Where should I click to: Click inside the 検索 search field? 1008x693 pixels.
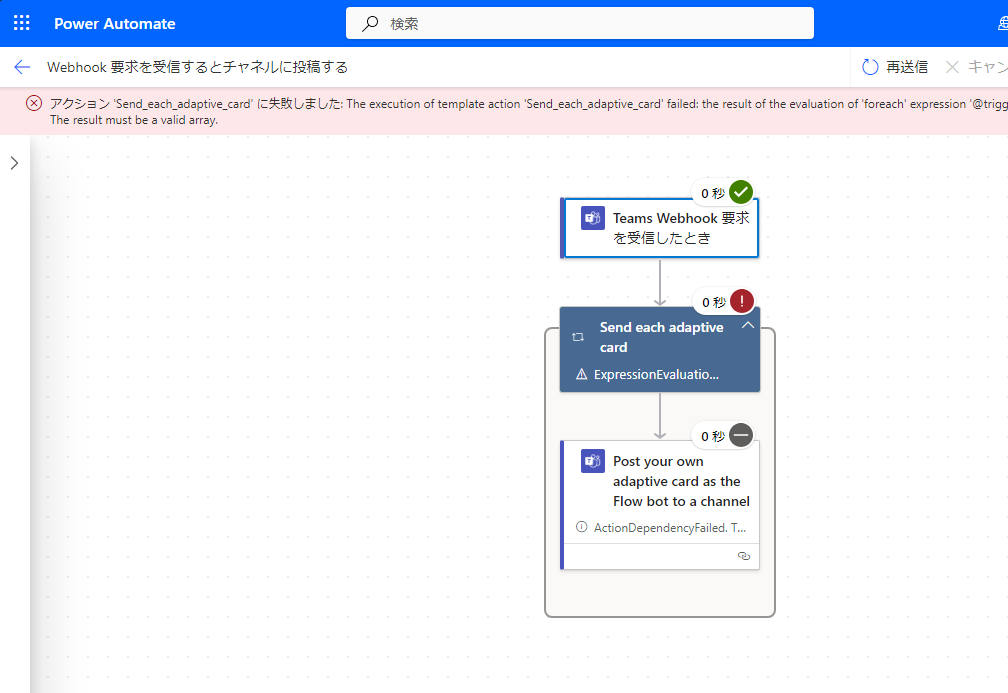tap(580, 22)
